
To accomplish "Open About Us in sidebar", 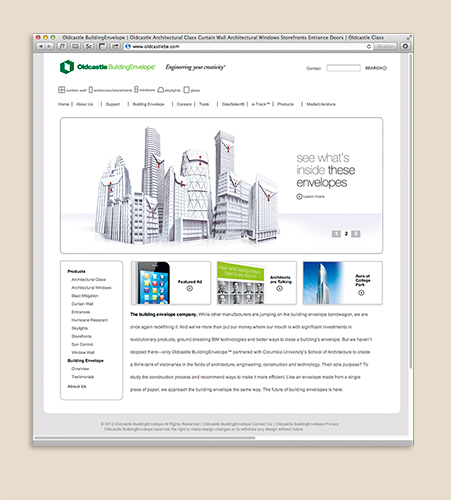I will point(77,386).
